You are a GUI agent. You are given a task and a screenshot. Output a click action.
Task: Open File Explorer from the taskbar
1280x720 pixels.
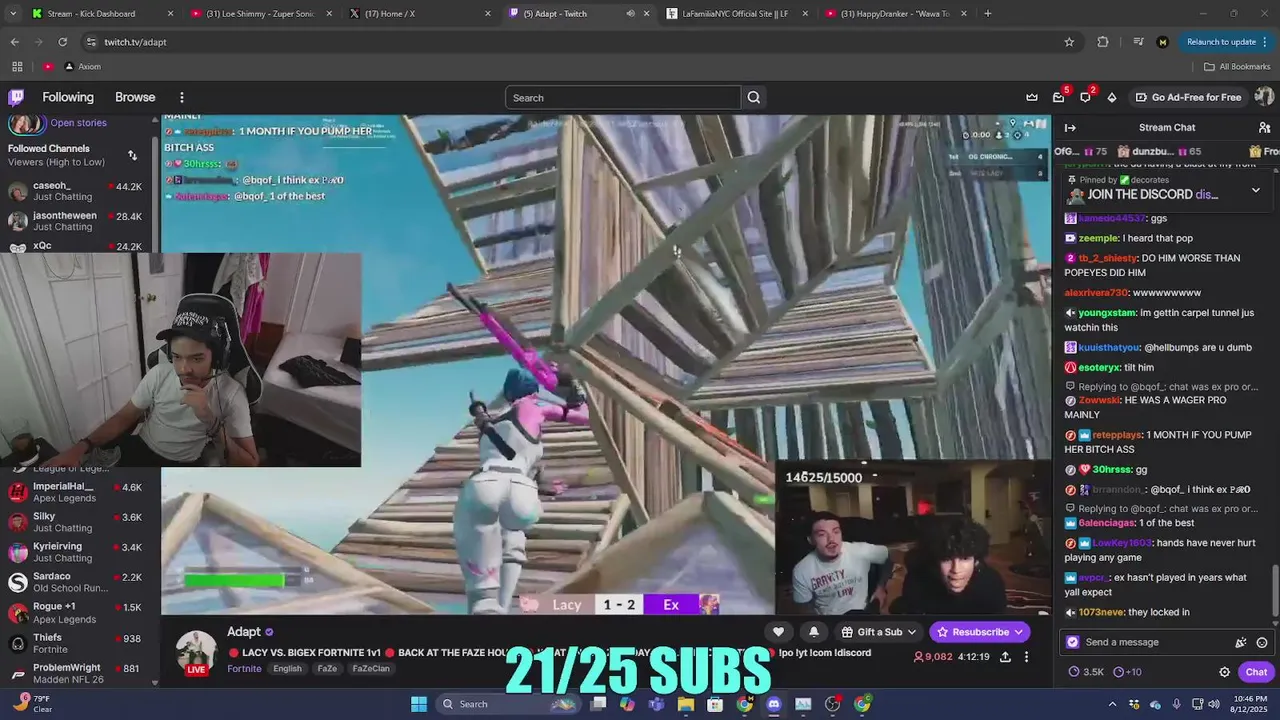pos(686,704)
